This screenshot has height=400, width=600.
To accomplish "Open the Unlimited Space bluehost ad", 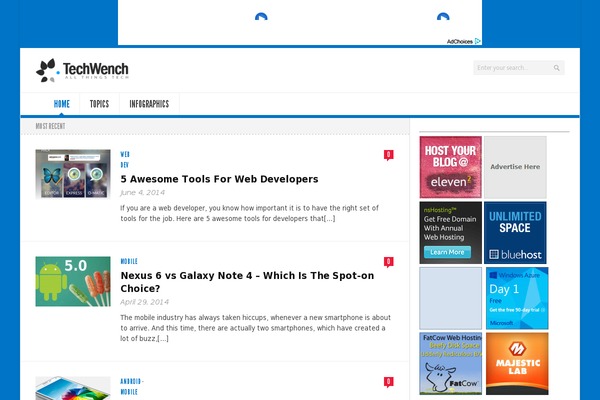I will pos(515,233).
